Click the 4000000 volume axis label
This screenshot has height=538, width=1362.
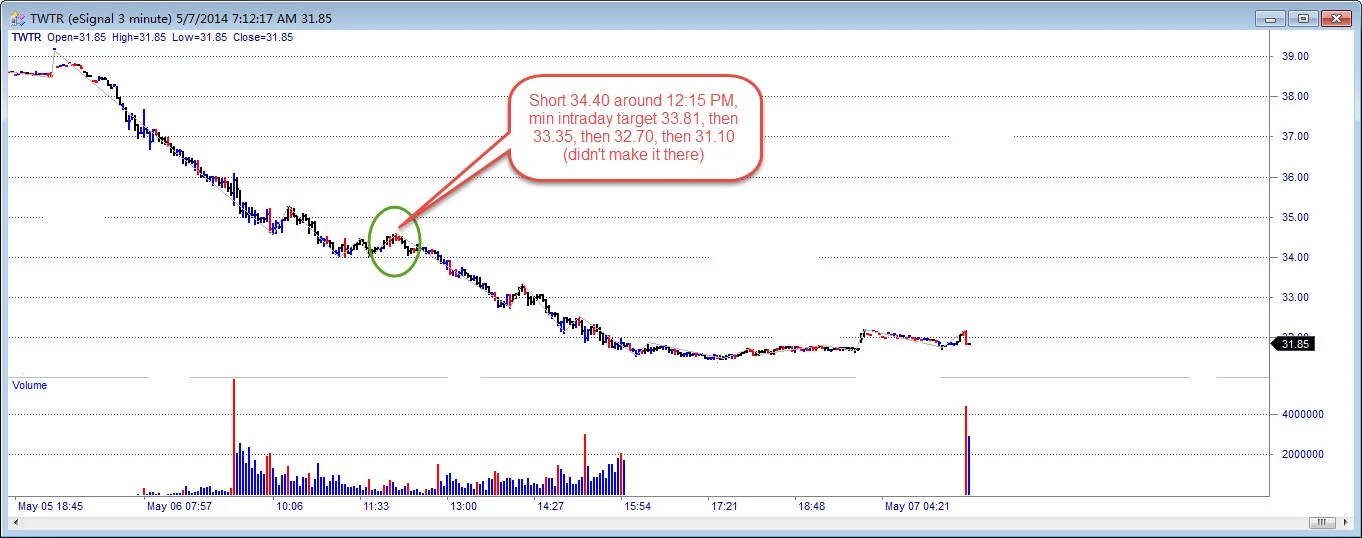click(x=1301, y=414)
